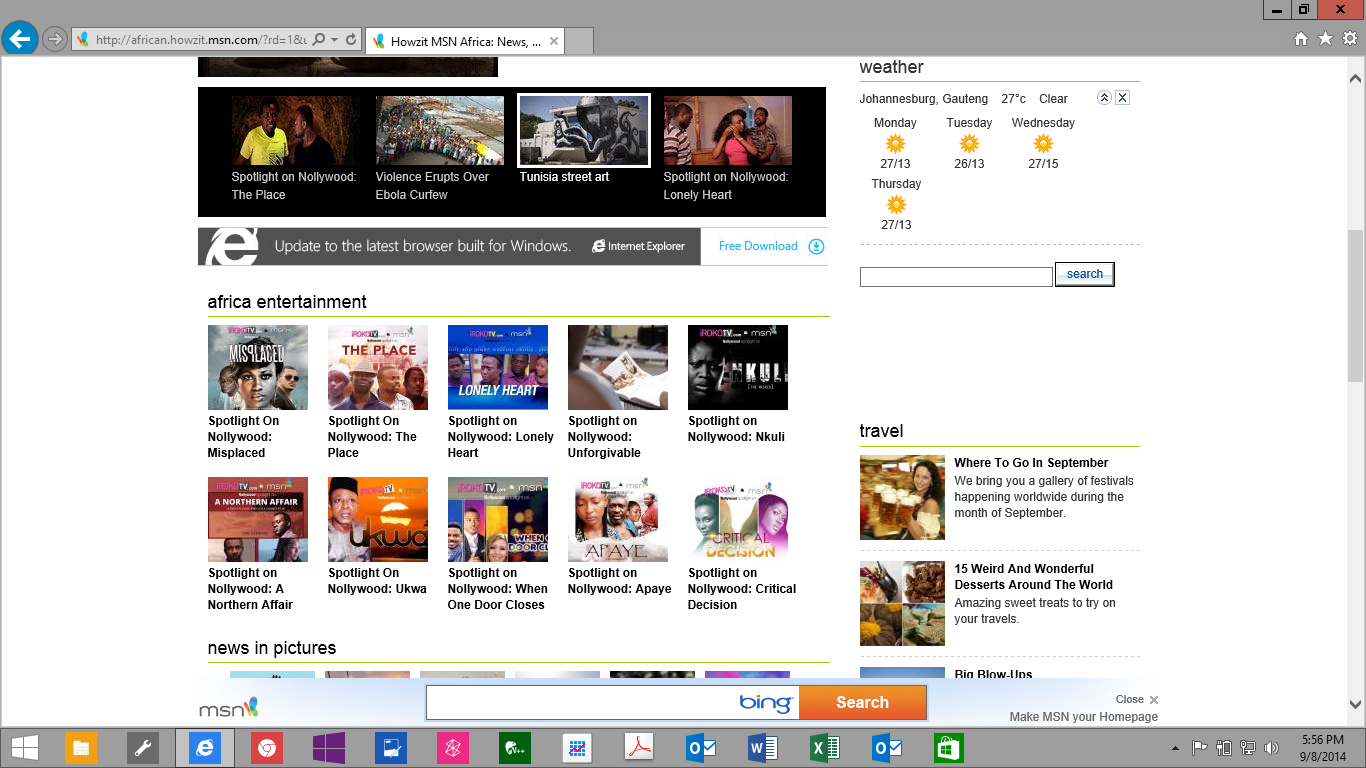Viewport: 1366px width, 768px height.
Task: Open Tunisia street art gallery thumbnail
Action: [584, 130]
